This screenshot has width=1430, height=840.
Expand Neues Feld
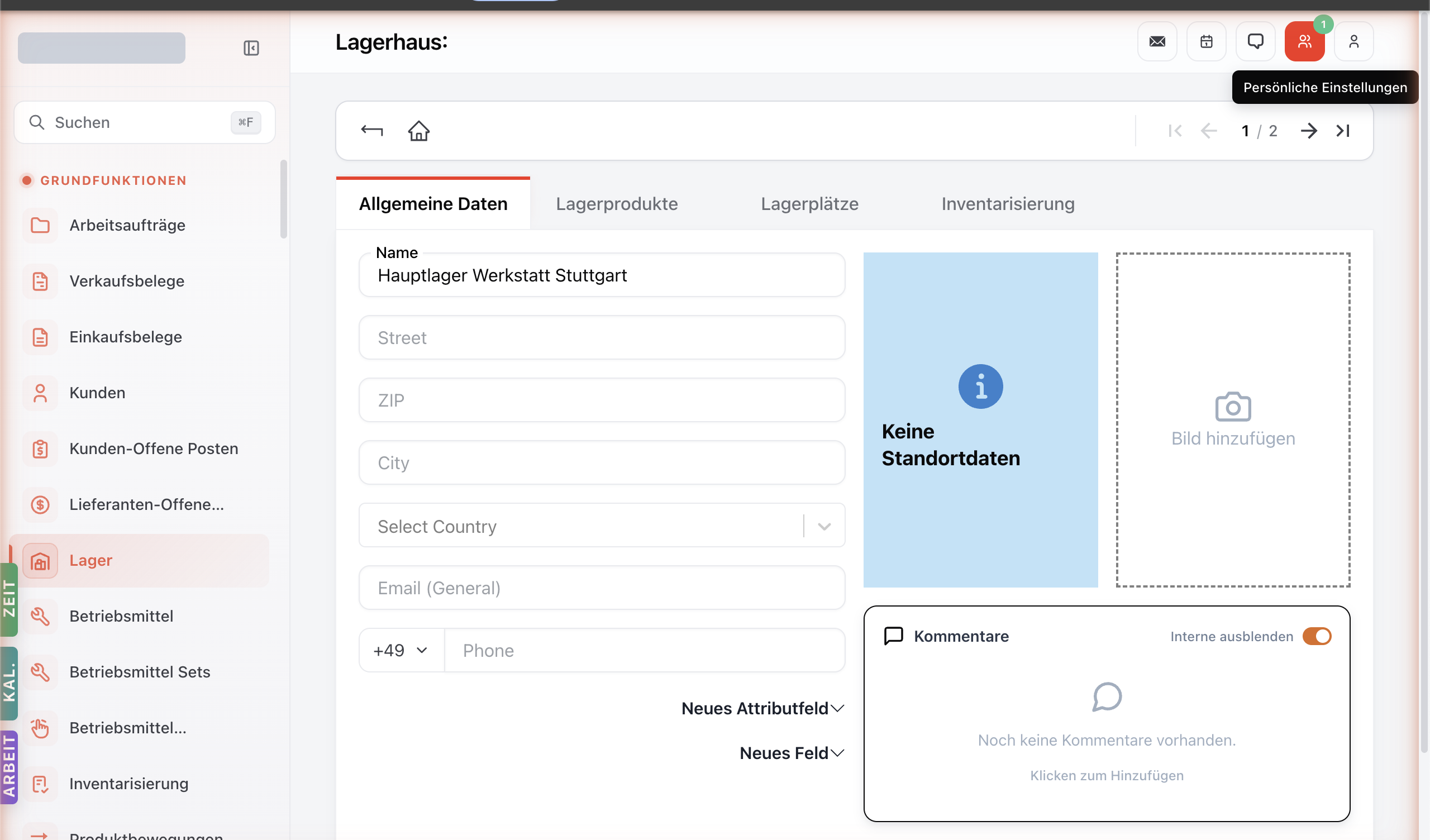792,753
